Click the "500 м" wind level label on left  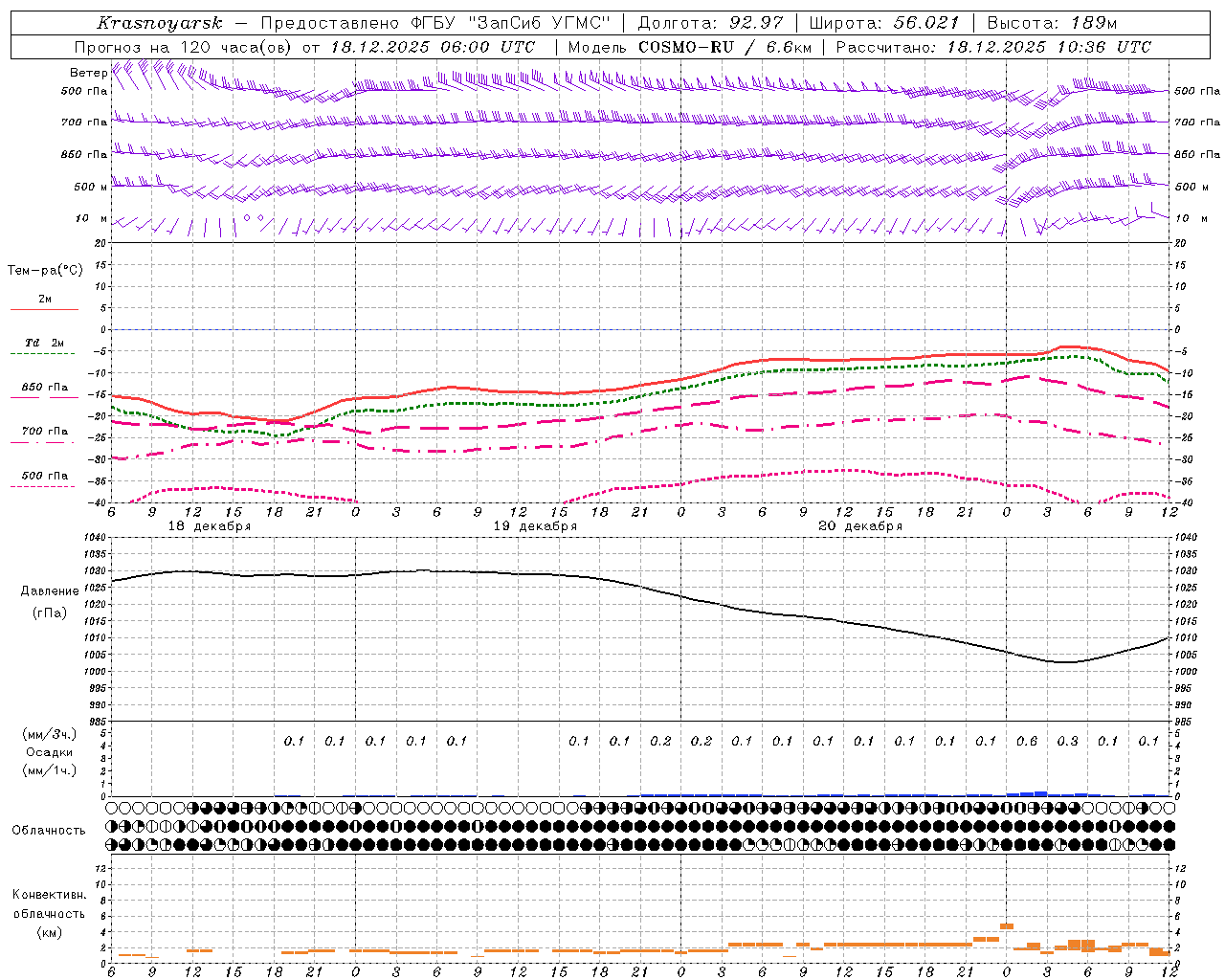[91, 187]
